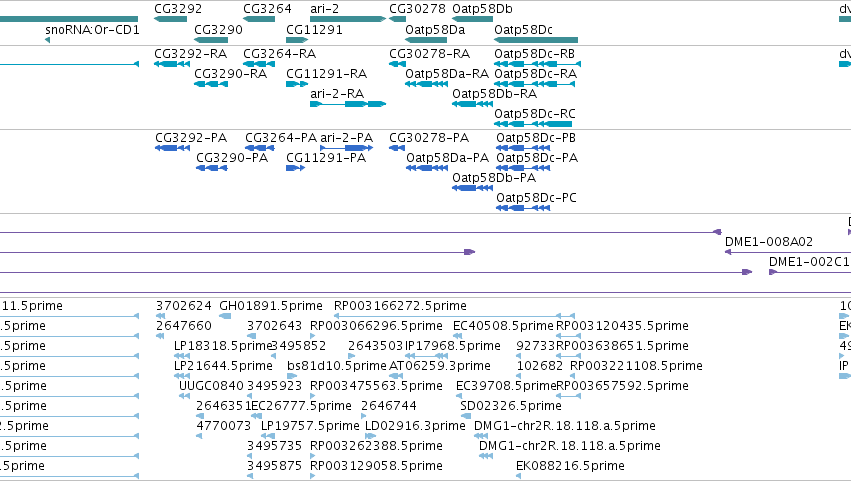Click transcript CG30278-RA
The image size is (851, 481).
429,54
